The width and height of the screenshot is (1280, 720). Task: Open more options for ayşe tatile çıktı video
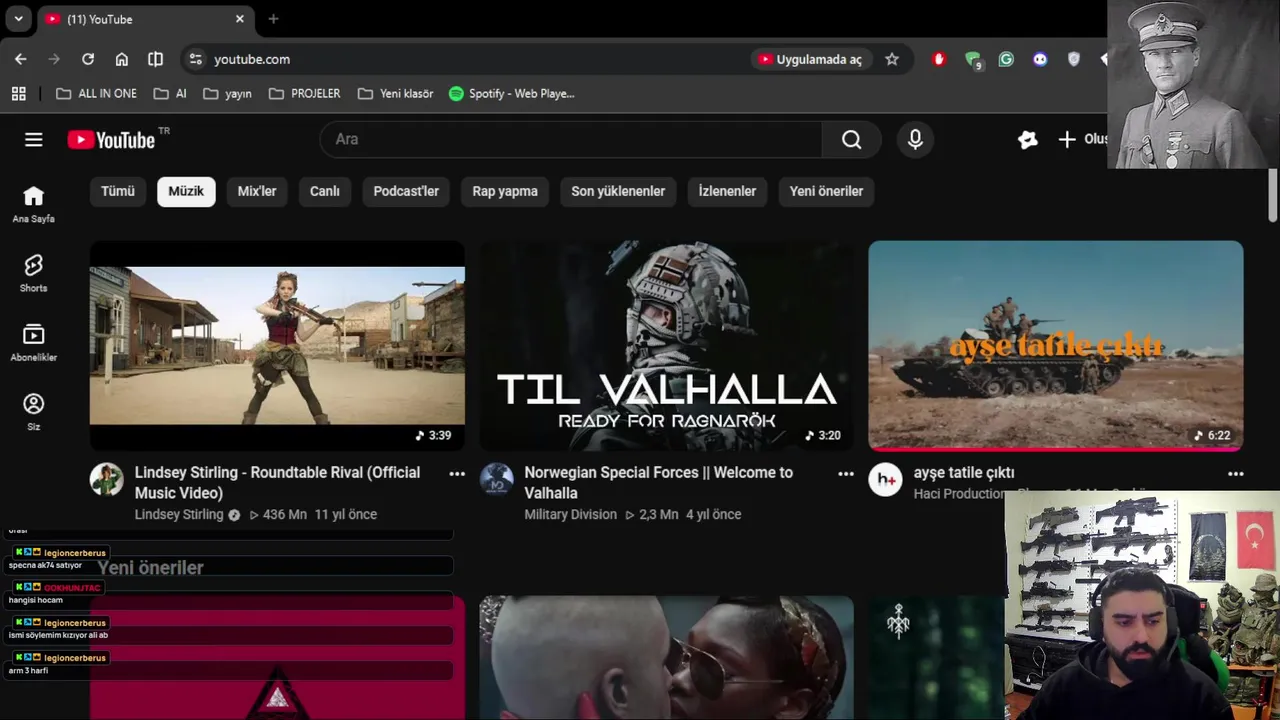[x=1236, y=474]
